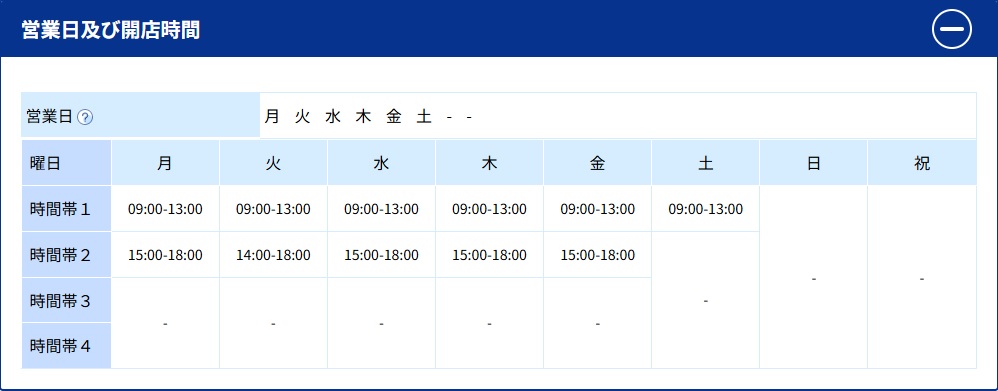Click the 営業日及び開店時間 header title
998x391 pixels.
(111, 29)
